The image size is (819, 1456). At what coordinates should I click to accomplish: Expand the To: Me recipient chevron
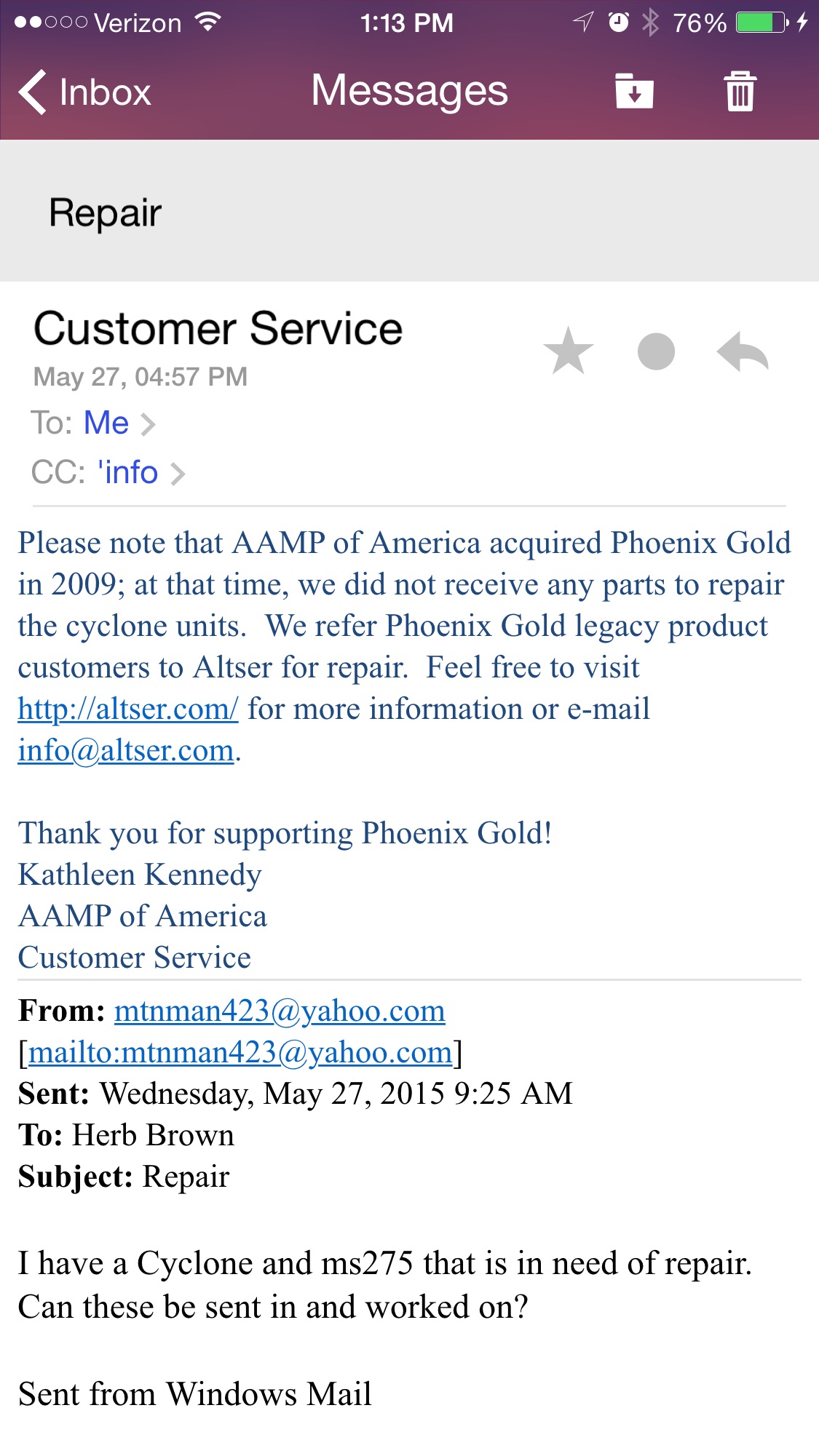click(x=148, y=424)
